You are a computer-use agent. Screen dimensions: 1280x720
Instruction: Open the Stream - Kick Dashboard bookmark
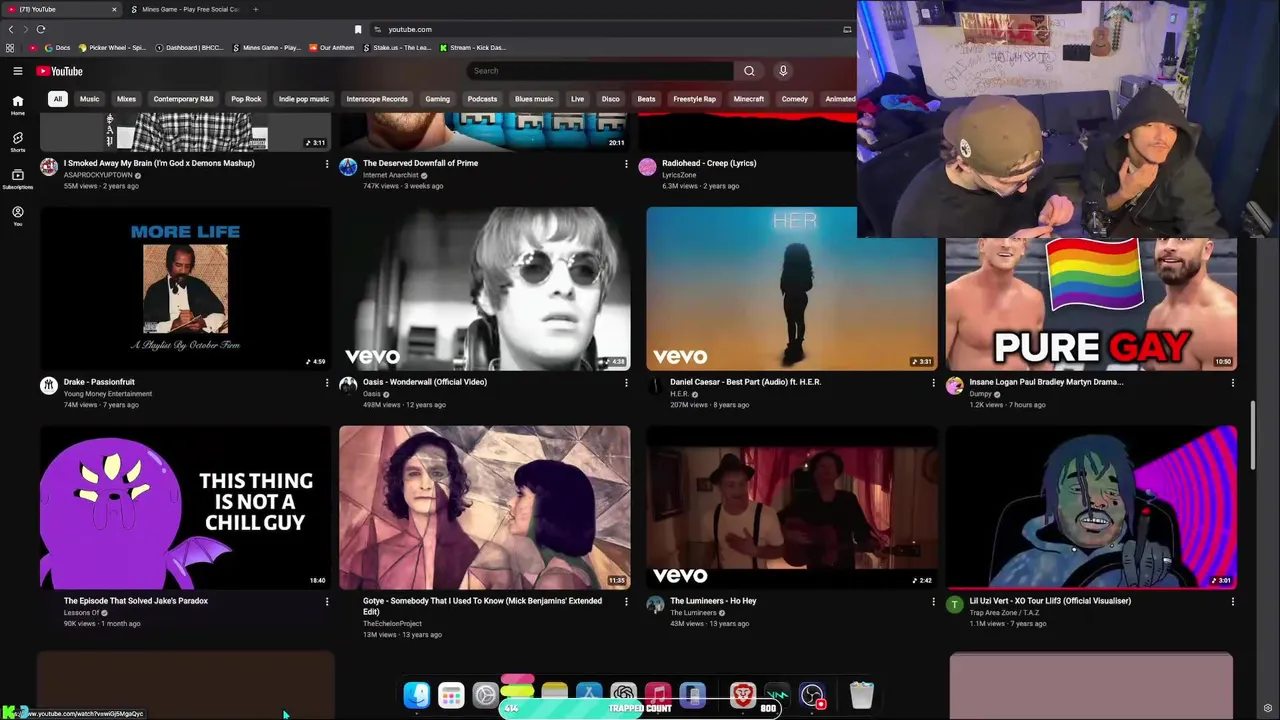(474, 47)
